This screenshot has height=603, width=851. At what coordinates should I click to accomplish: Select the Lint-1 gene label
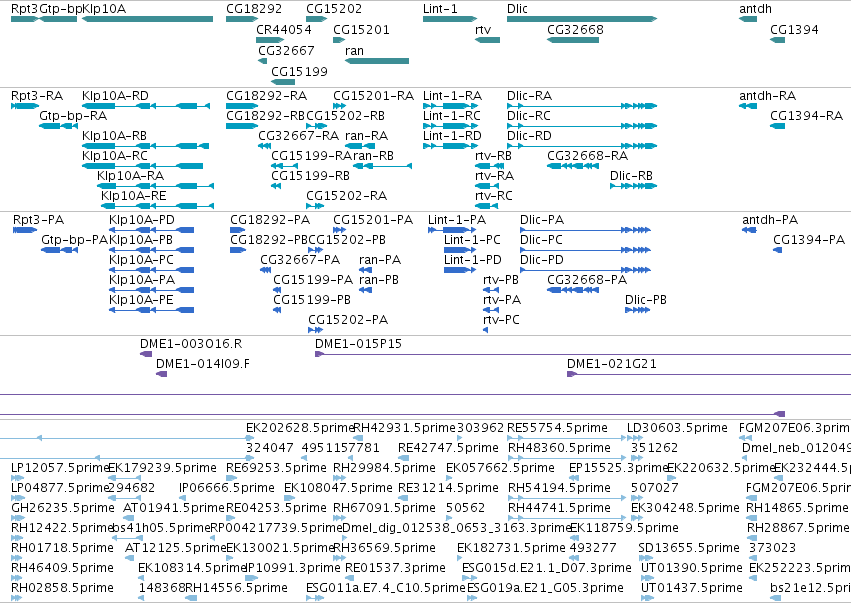tap(440, 9)
